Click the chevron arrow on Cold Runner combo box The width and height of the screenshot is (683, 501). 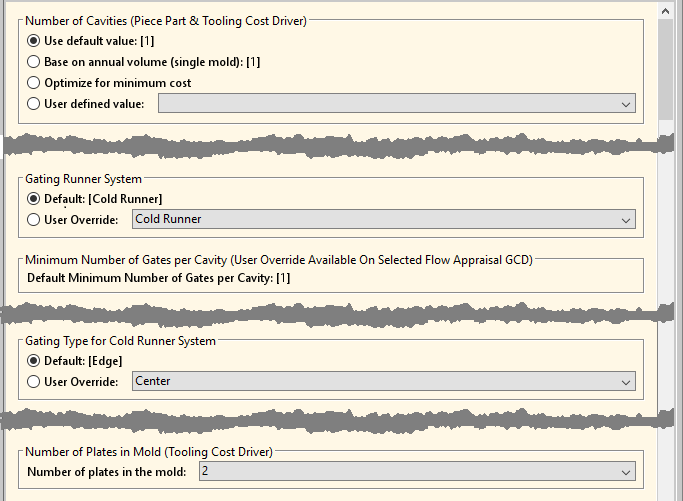coord(626,220)
